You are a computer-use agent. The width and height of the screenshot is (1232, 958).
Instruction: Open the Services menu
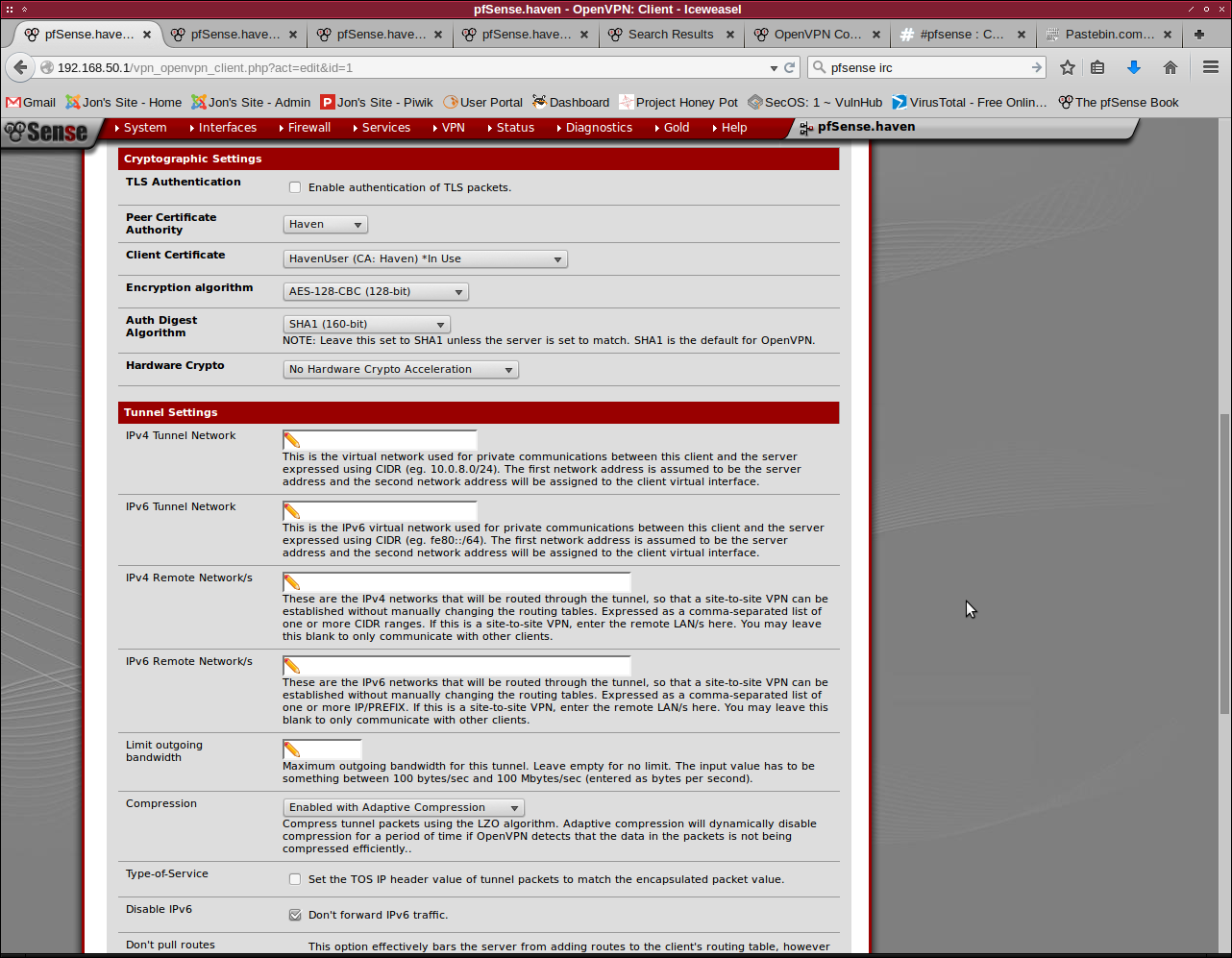coord(382,128)
